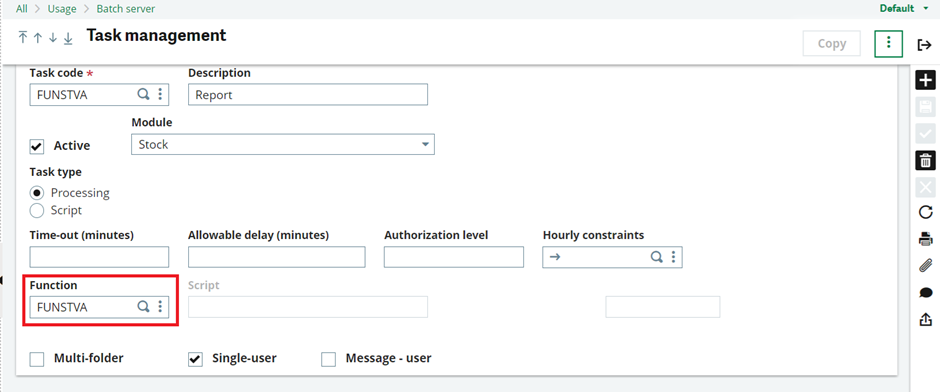Open the Function field actions dots
940x392 pixels.
160,307
